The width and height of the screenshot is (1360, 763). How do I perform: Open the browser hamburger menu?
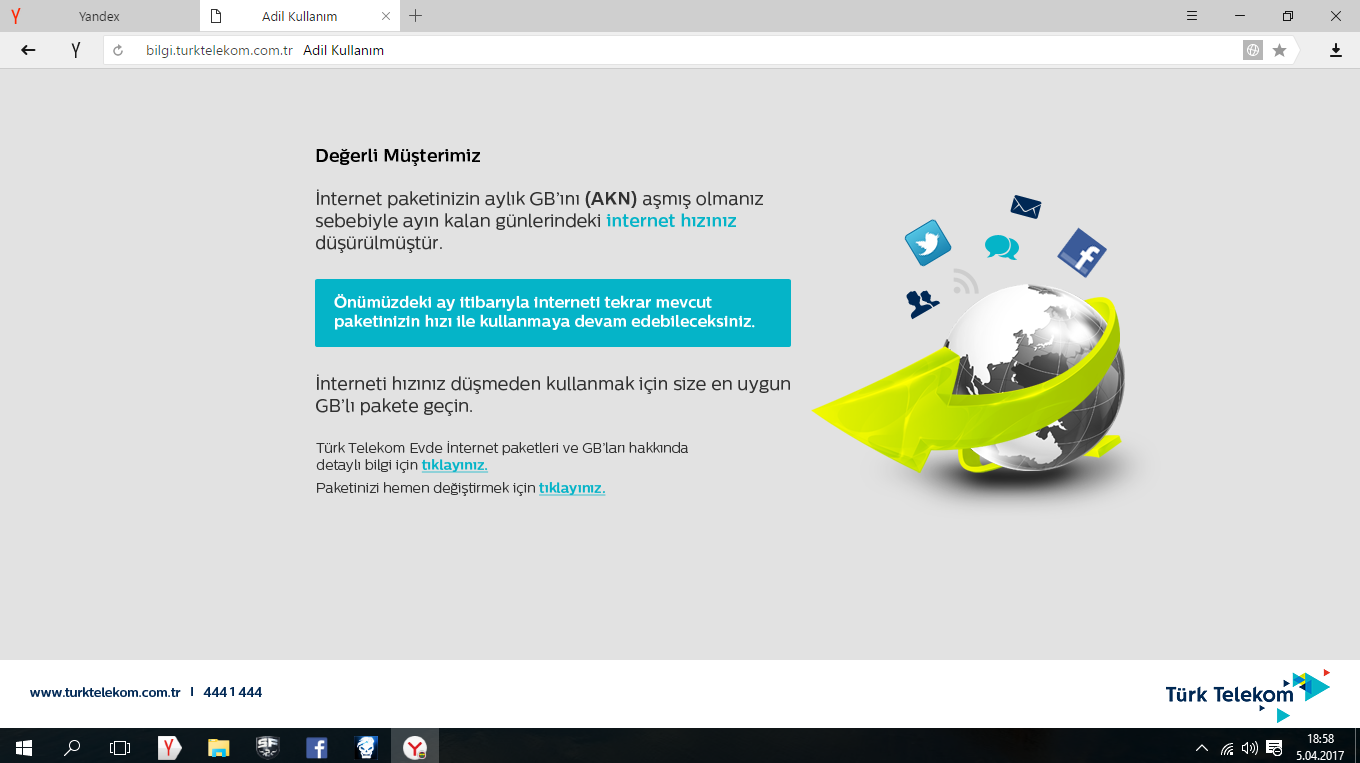coord(1191,16)
